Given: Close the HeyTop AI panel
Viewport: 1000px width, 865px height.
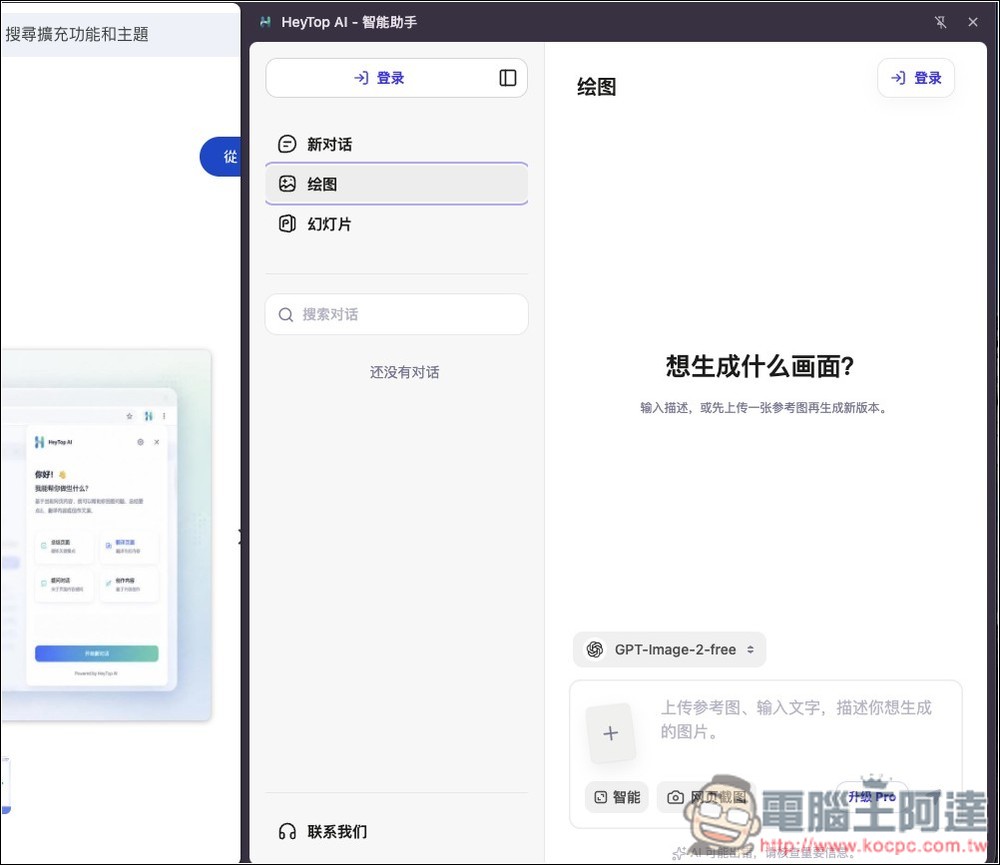Looking at the screenshot, I should 973,22.
